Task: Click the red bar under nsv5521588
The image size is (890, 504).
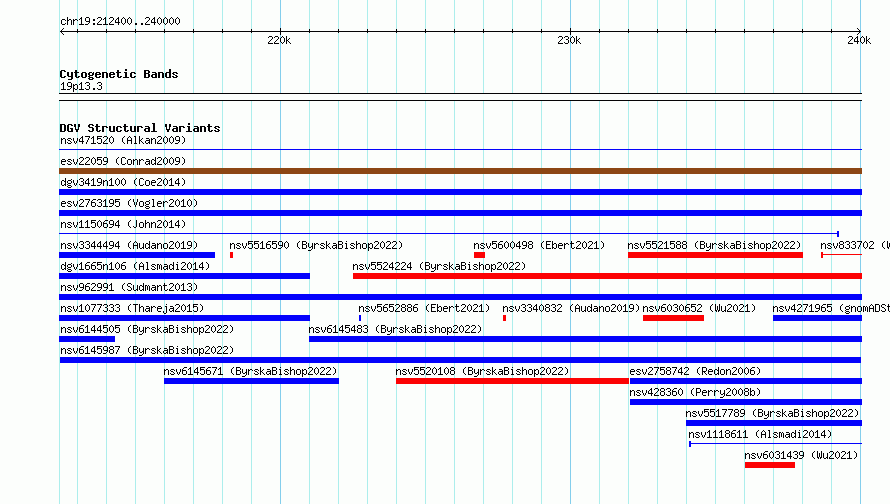Action: [x=715, y=255]
